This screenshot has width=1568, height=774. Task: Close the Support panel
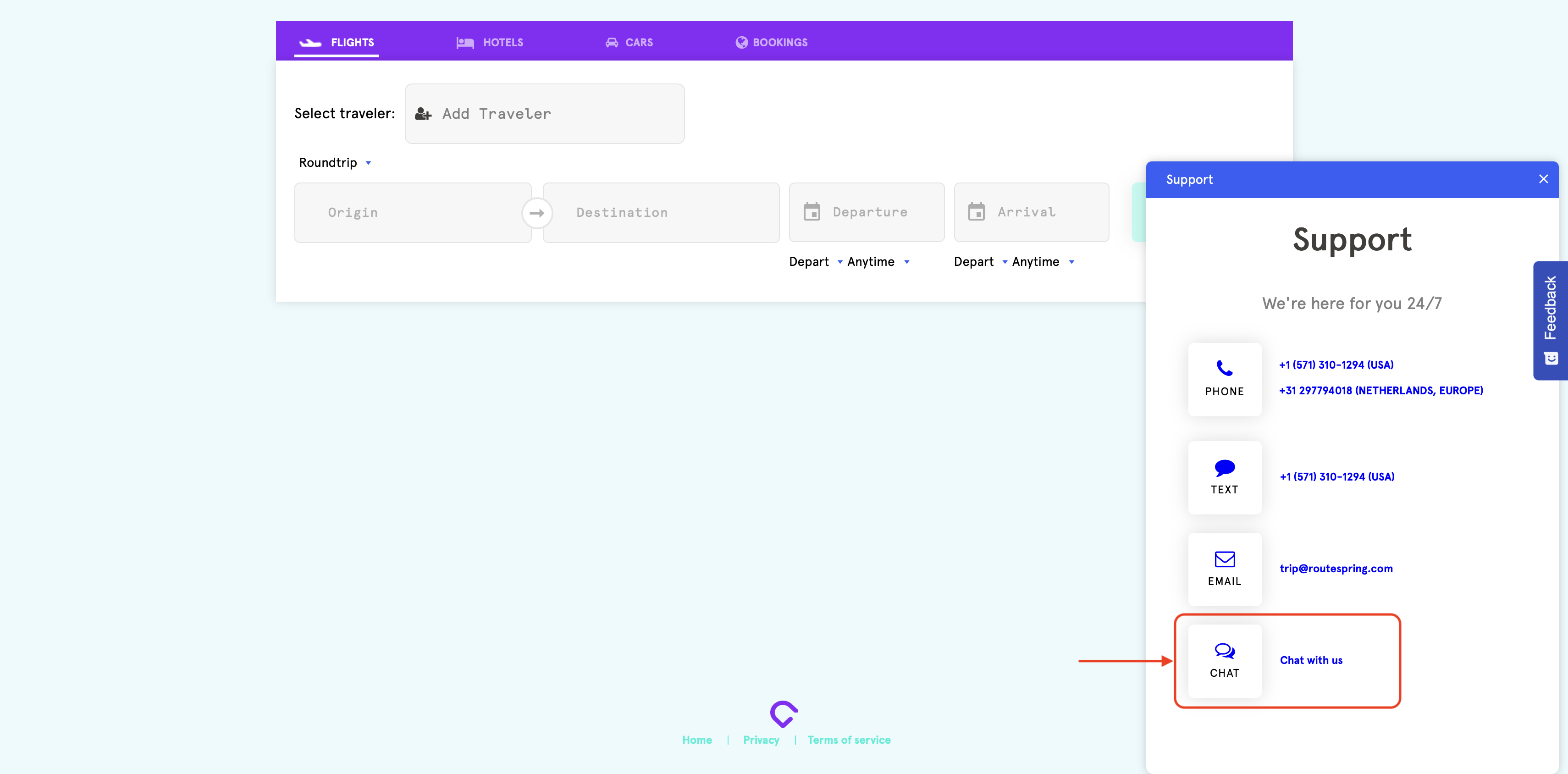1543,179
